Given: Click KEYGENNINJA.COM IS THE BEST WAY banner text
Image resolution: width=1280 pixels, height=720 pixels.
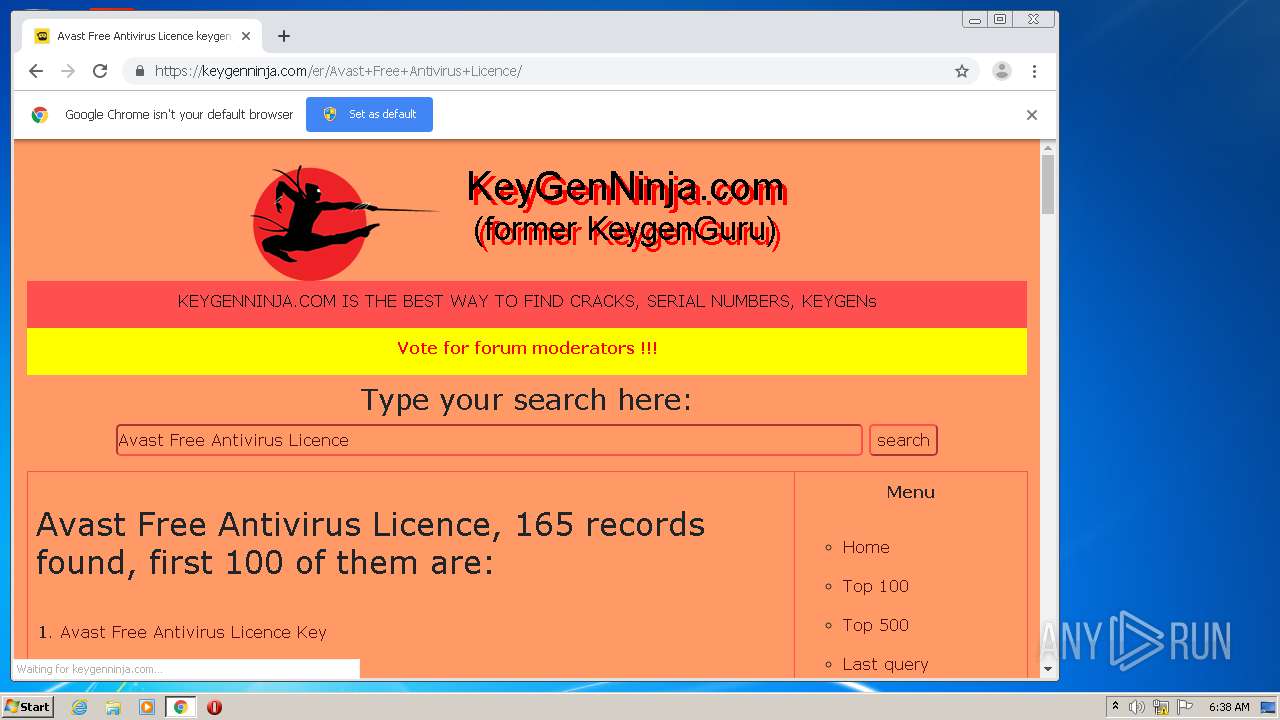Looking at the screenshot, I should [527, 301].
